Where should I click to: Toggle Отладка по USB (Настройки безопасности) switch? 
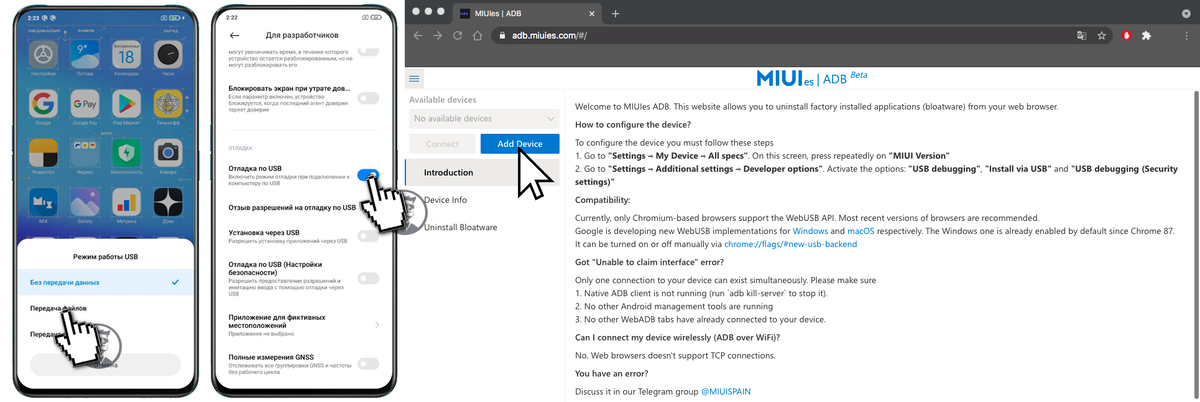click(368, 279)
